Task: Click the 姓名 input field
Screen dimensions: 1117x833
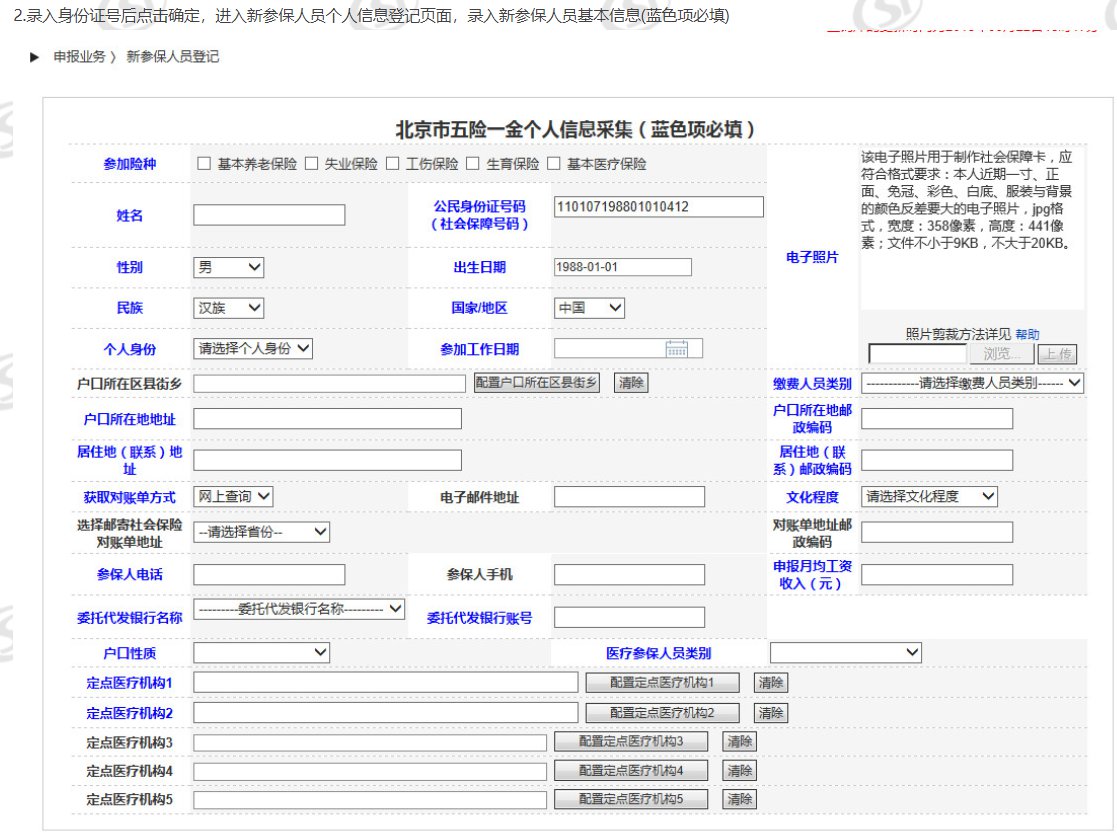Action: tap(269, 215)
